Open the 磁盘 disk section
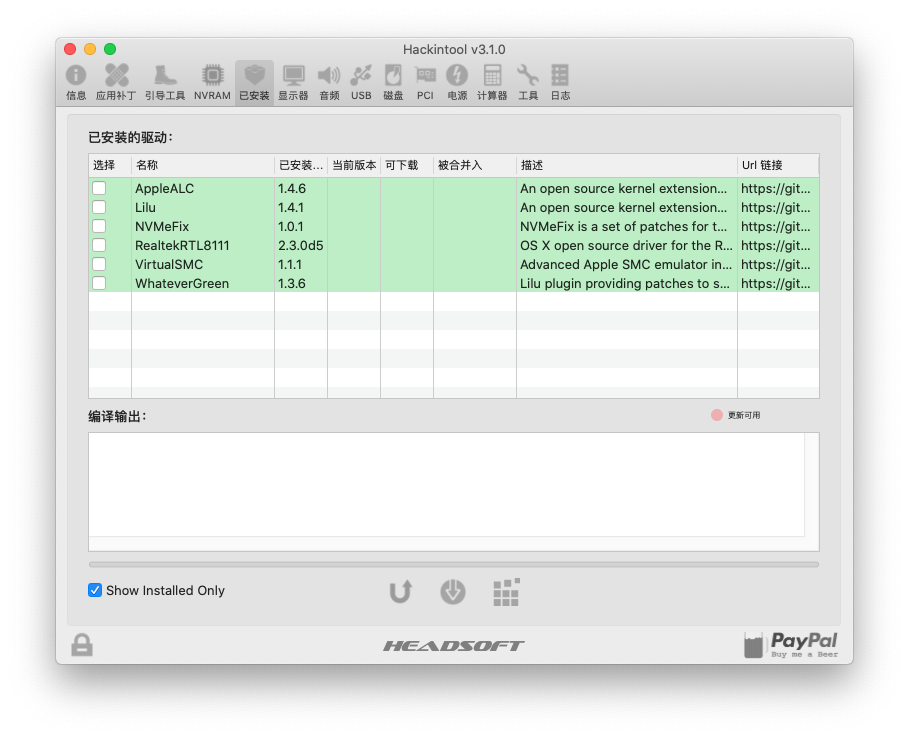The width and height of the screenshot is (909, 738). pyautogui.click(x=393, y=82)
